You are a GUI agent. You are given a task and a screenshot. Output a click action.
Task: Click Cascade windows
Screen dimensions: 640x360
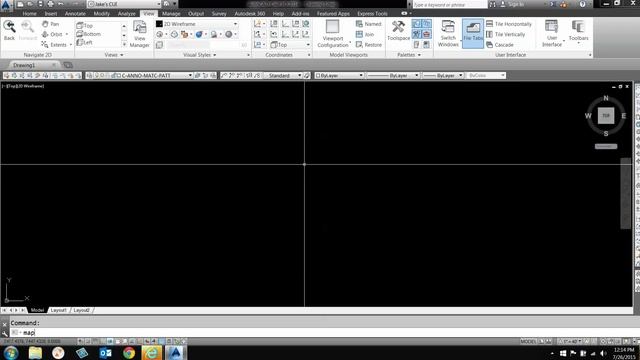click(x=500, y=44)
